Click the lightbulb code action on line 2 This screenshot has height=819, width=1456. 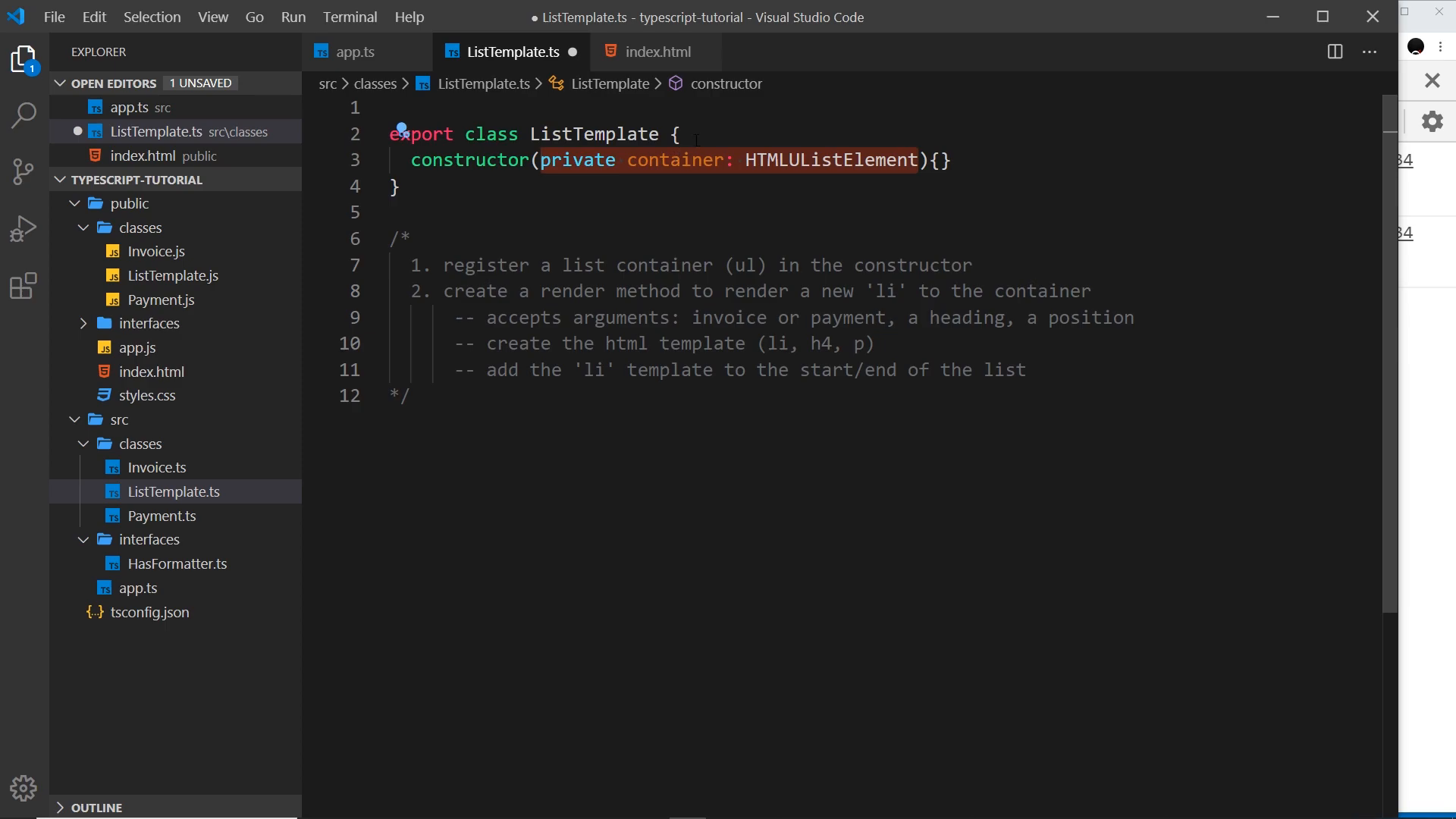tap(402, 130)
